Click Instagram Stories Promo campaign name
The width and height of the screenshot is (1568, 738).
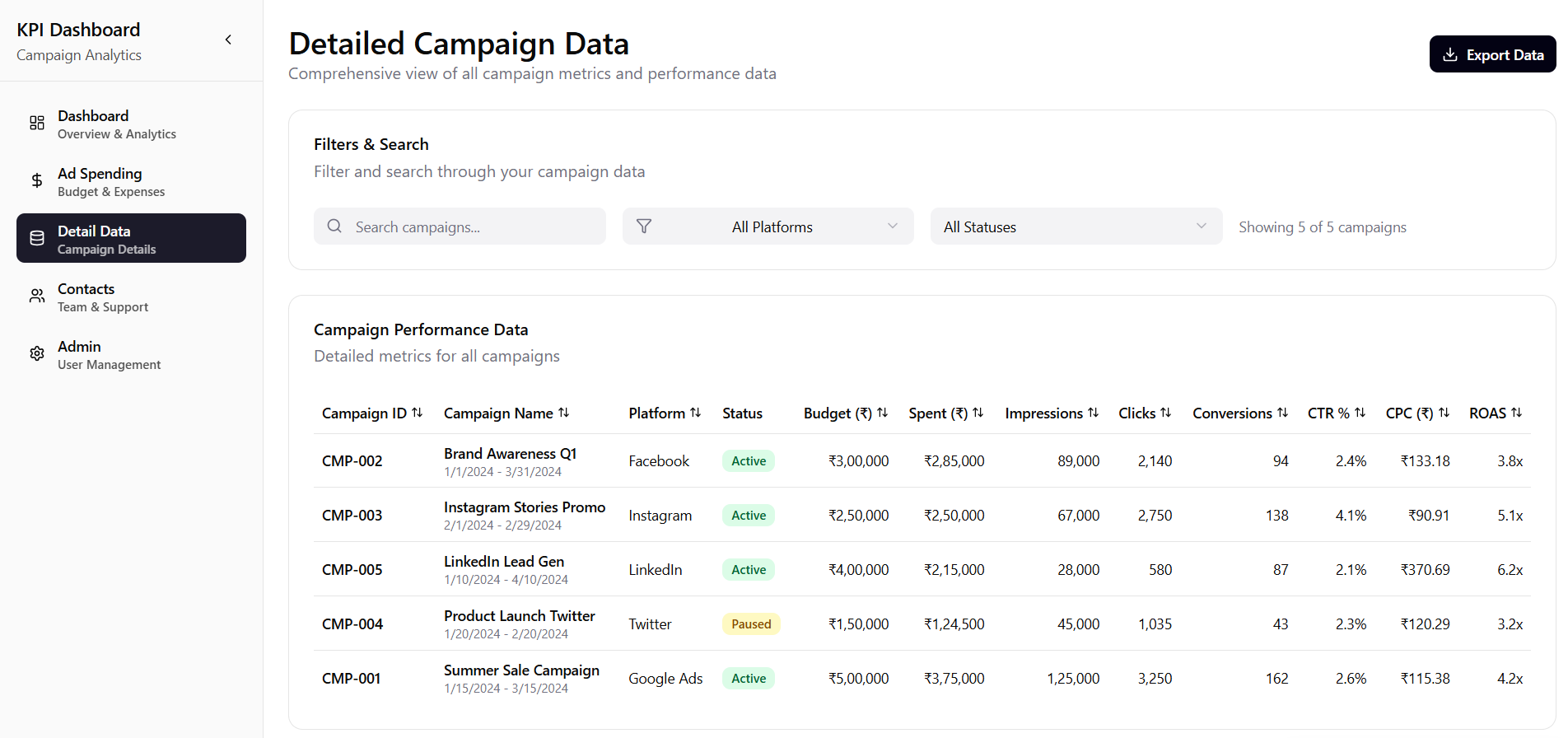525,507
